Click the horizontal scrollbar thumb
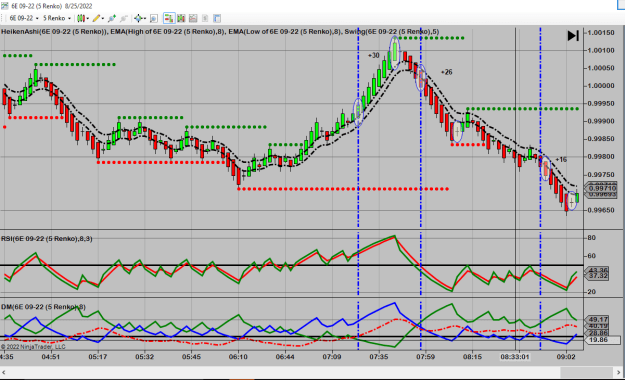Image resolution: width=625 pixels, height=380 pixels. click(x=586, y=372)
